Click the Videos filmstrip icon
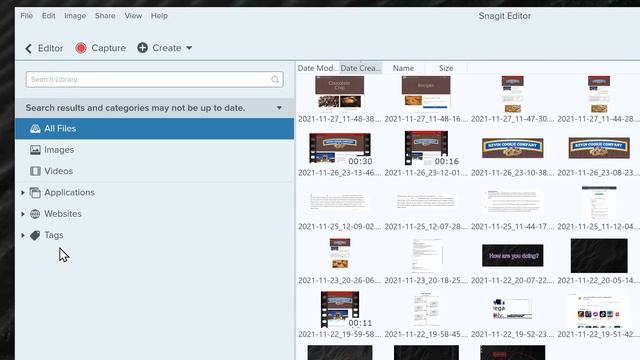 (x=35, y=171)
